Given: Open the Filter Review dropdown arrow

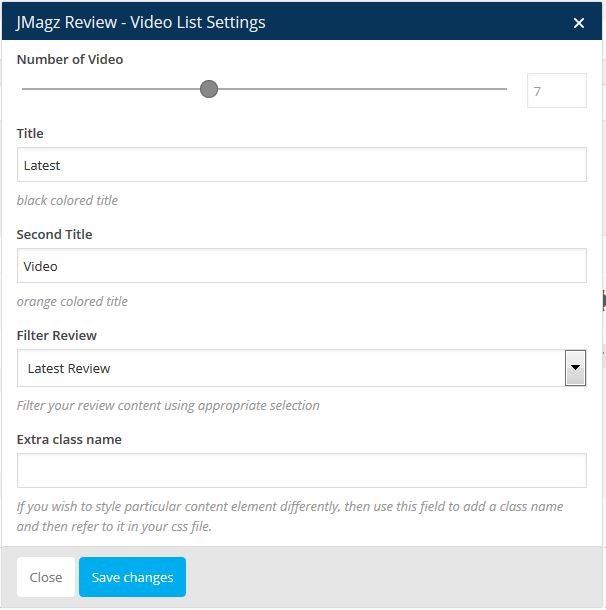Looking at the screenshot, I should click(x=575, y=368).
